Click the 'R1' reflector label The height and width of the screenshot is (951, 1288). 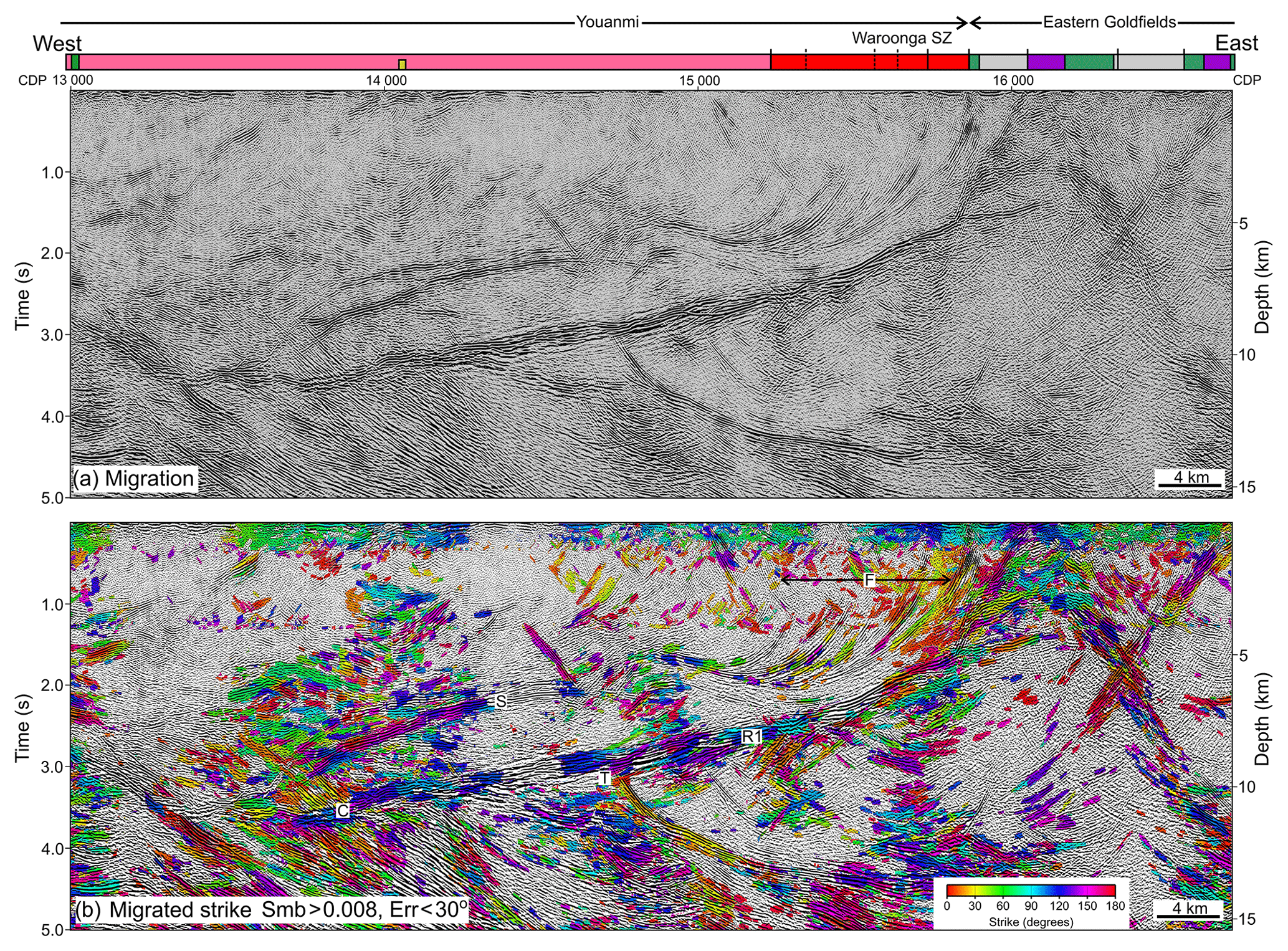click(x=751, y=737)
